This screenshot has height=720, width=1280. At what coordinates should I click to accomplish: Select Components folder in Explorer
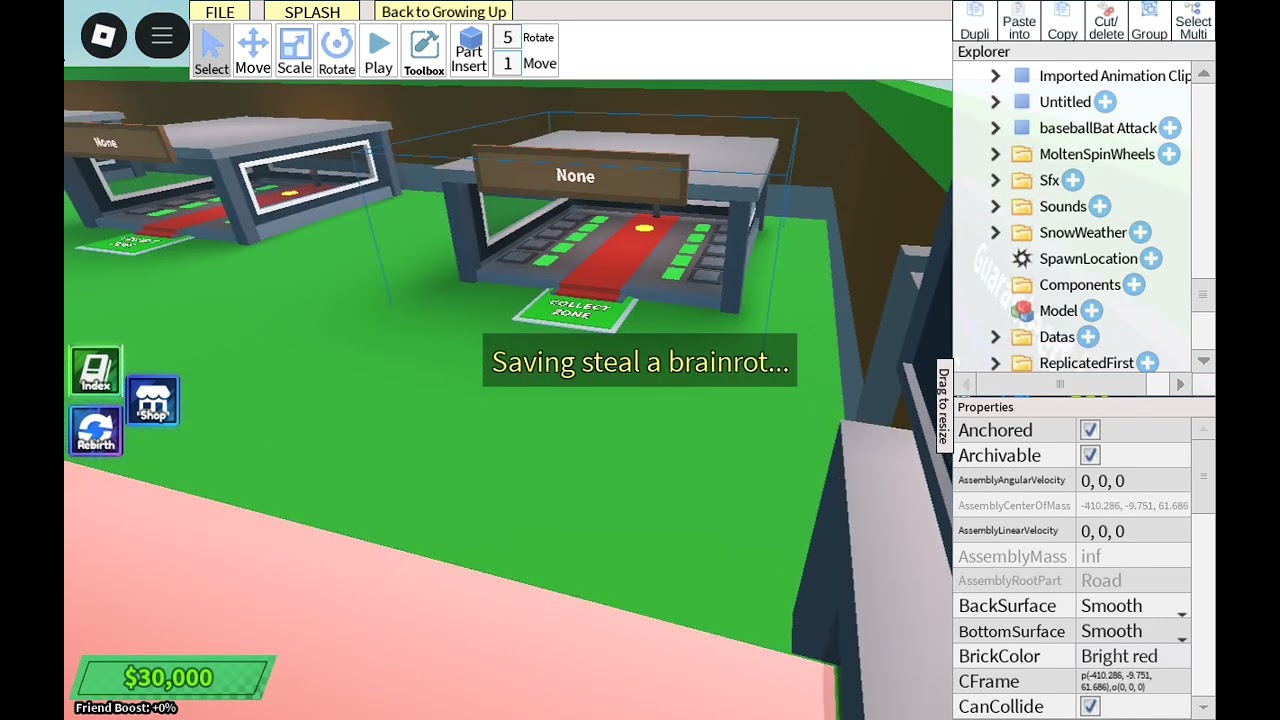tap(1079, 285)
